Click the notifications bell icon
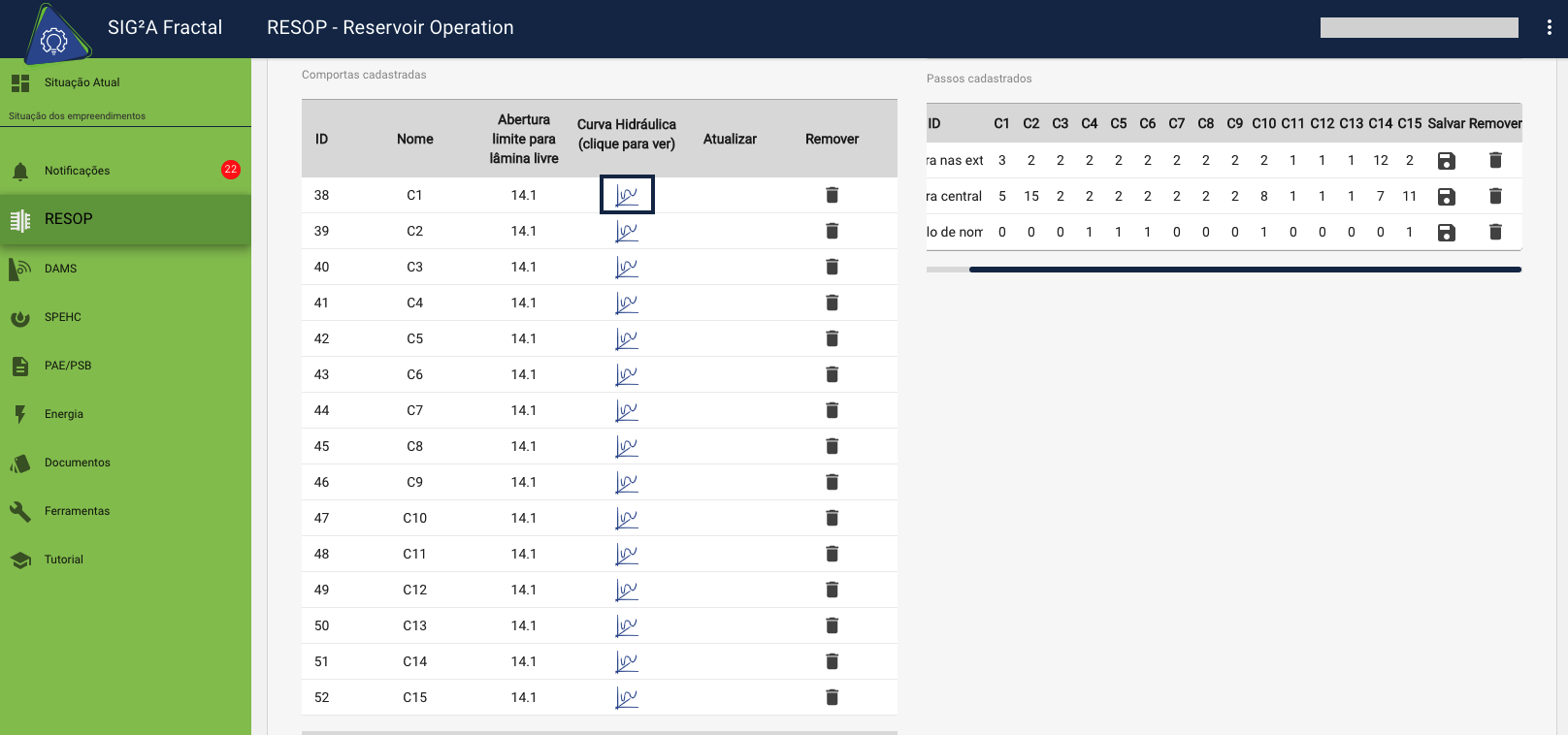Viewport: 1568px width, 735px height. pos(20,172)
